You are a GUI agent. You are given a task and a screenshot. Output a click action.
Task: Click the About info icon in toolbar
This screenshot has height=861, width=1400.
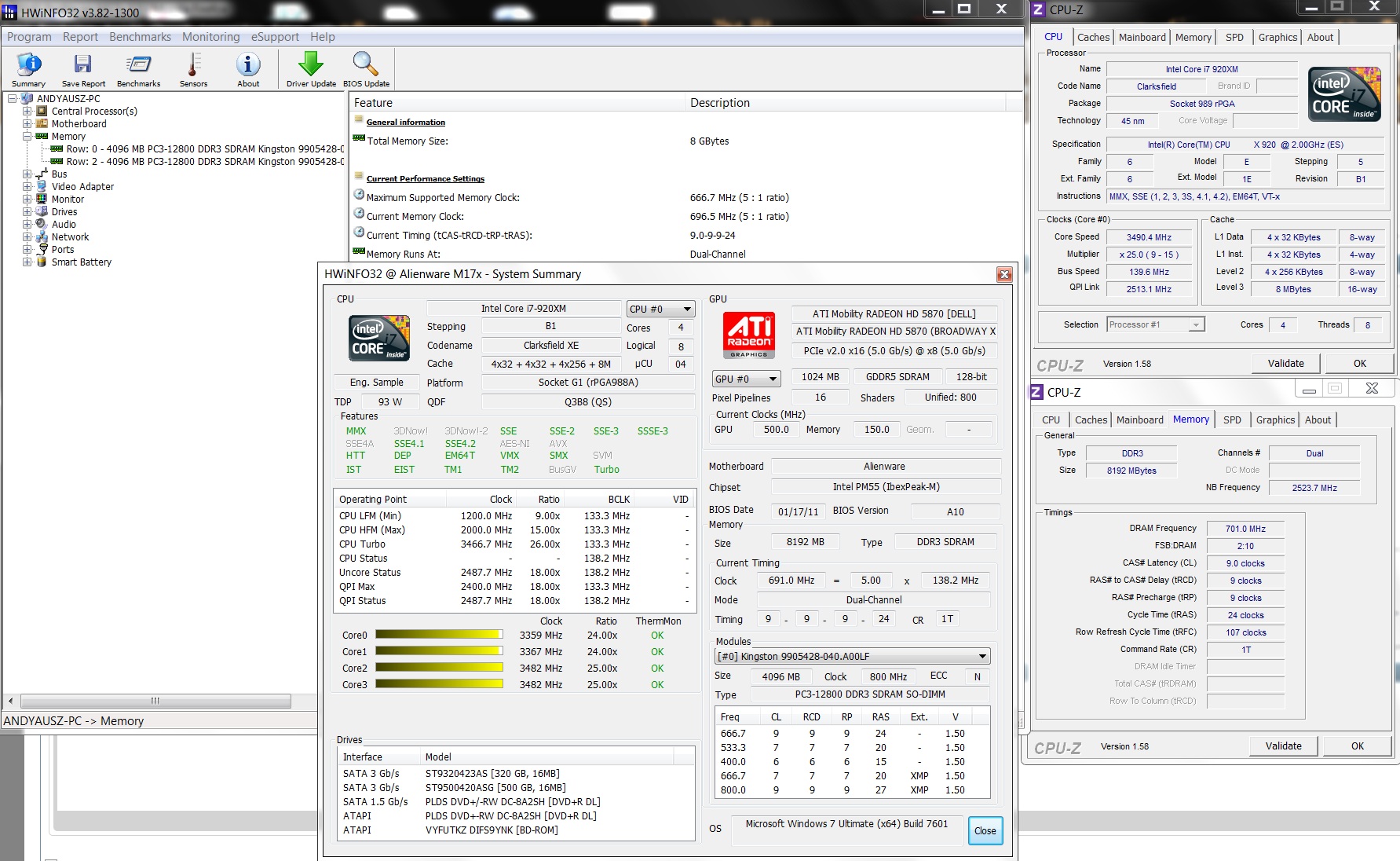pyautogui.click(x=248, y=69)
